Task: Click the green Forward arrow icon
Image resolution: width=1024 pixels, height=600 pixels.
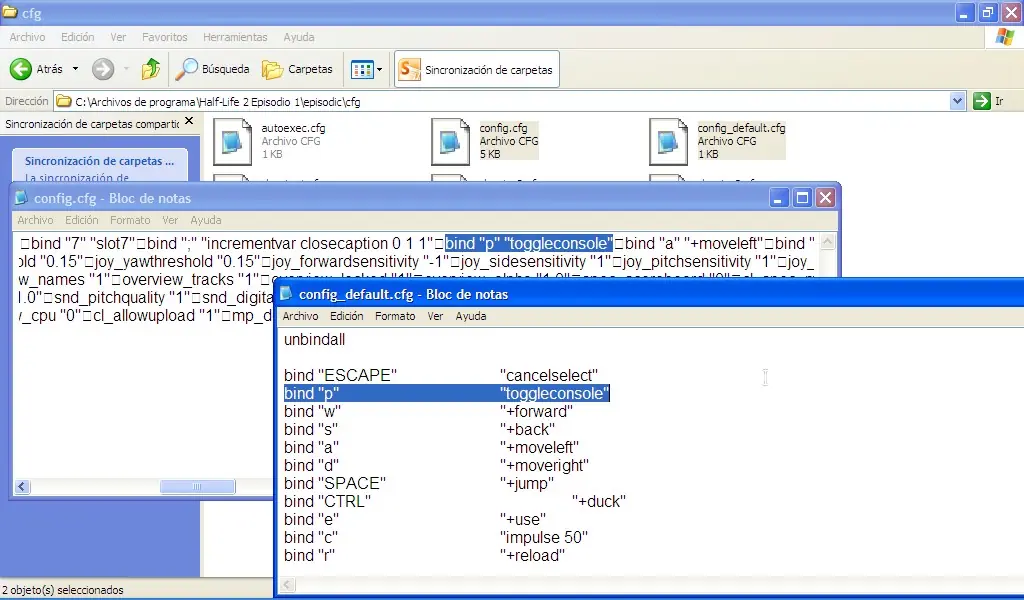Action: (102, 69)
